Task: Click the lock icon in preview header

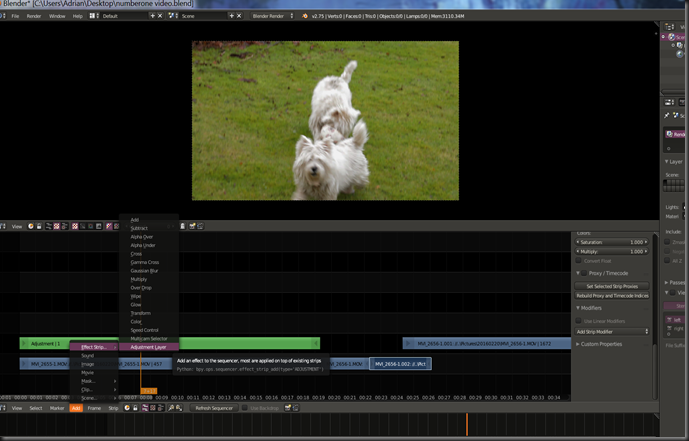Action: pos(39,226)
